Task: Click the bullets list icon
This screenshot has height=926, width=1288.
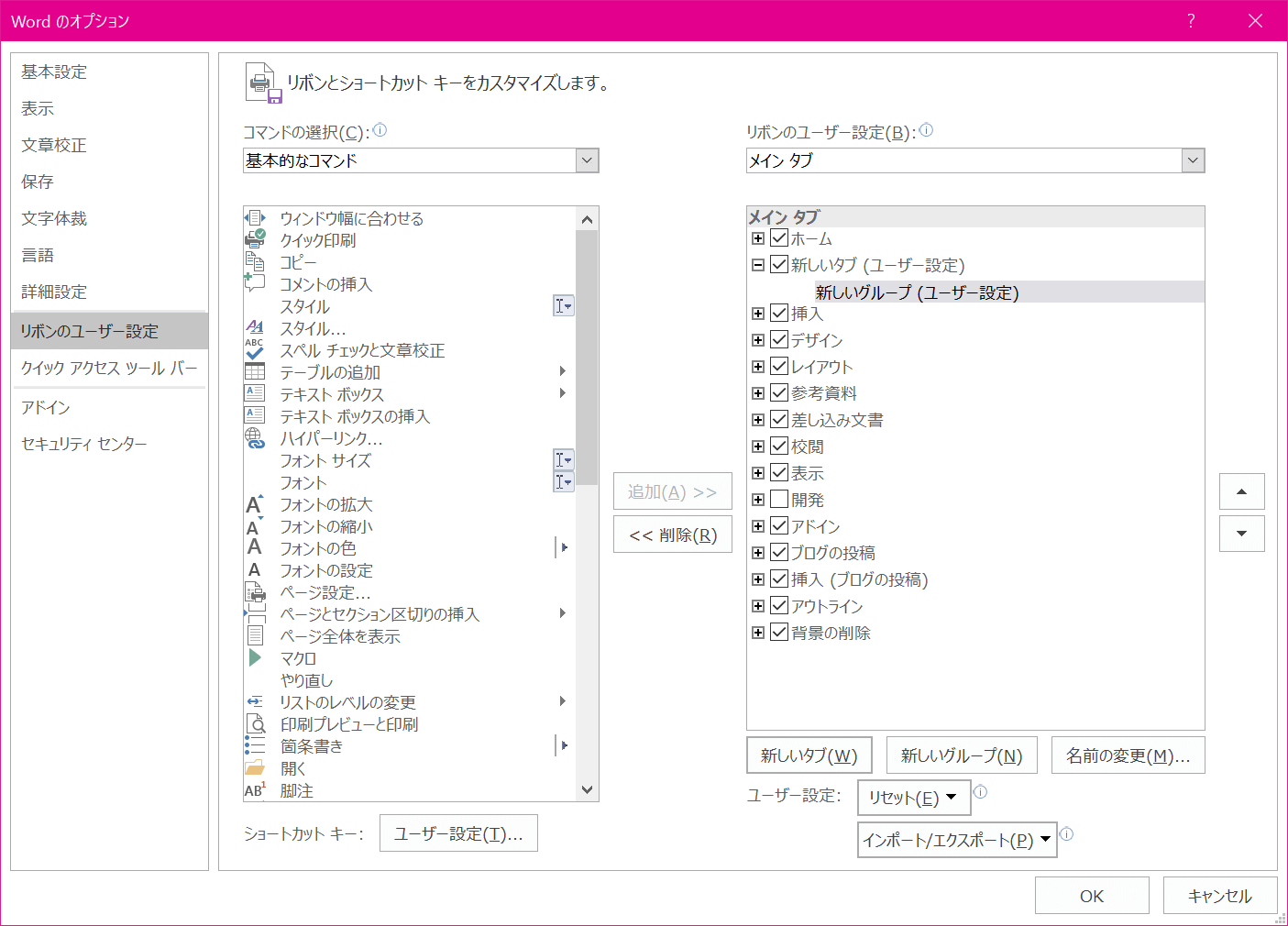Action: point(255,745)
